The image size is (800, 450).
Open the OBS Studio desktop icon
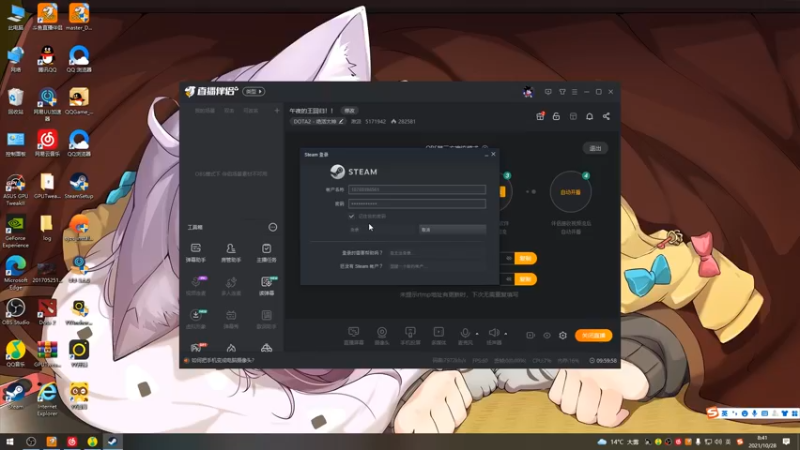16,312
